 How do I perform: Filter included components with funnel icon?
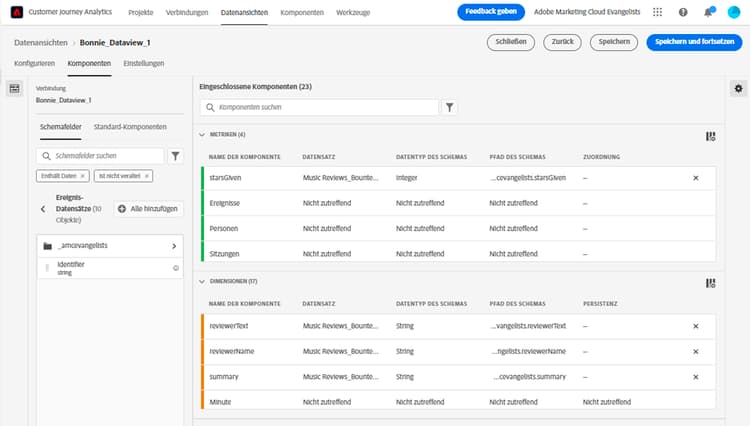click(450, 108)
